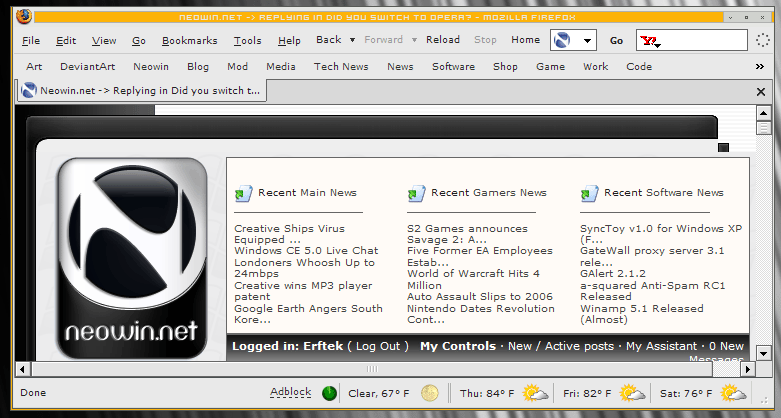This screenshot has height=418, width=781.
Task: Click the moon icon beside current weather
Action: pyautogui.click(x=430, y=393)
